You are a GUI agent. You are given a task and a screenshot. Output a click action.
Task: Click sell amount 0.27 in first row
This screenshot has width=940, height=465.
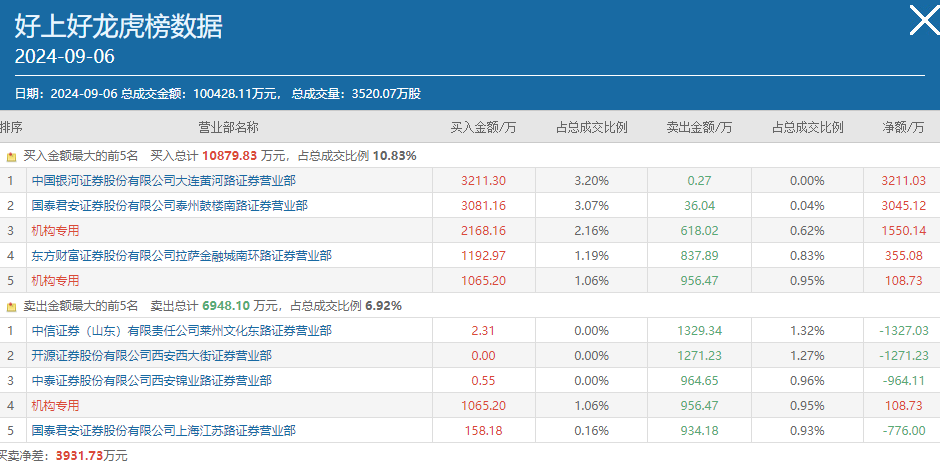pos(700,180)
